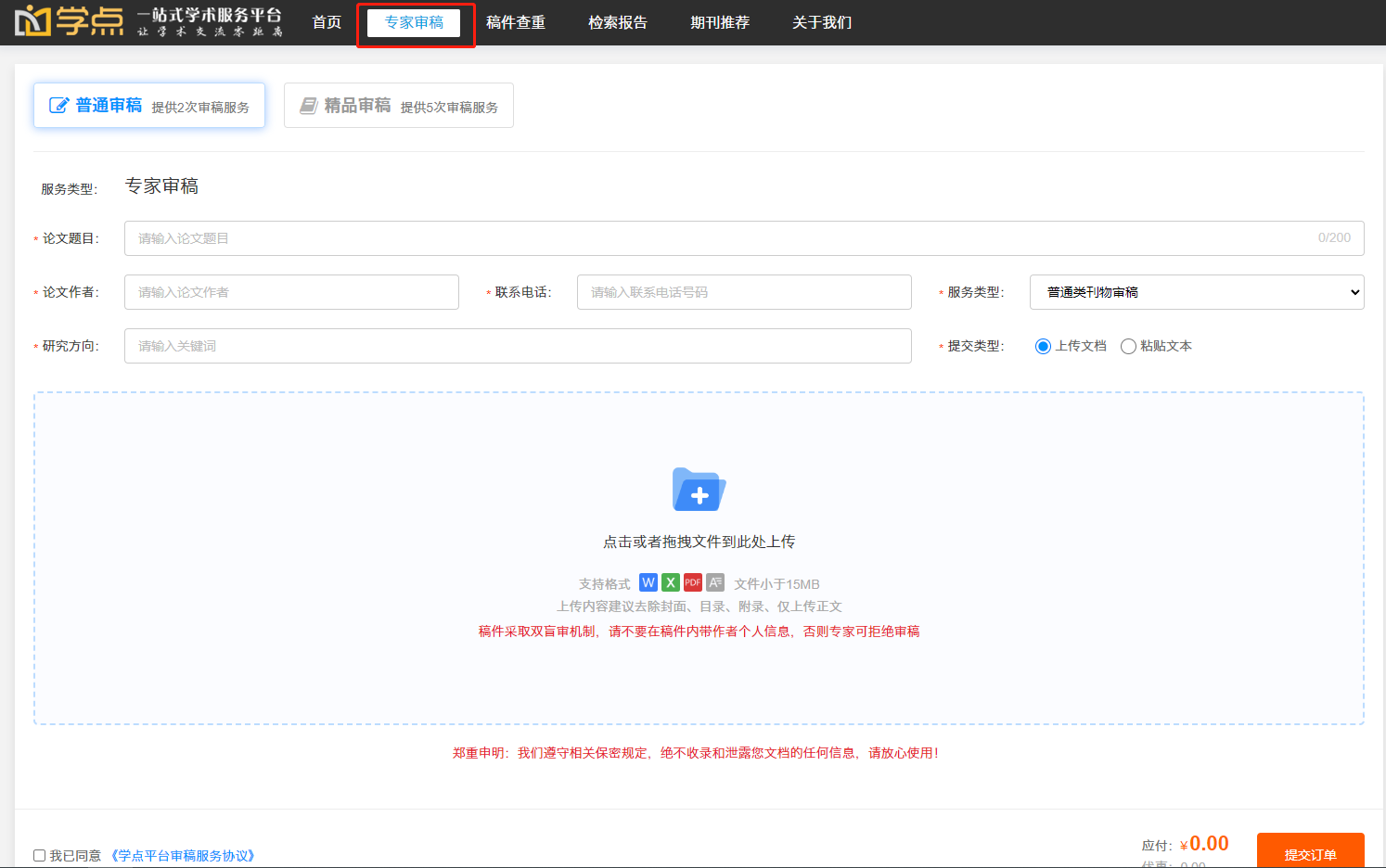Check the 我已同意 agreement checkbox
This screenshot has width=1386, height=868.
click(x=39, y=855)
